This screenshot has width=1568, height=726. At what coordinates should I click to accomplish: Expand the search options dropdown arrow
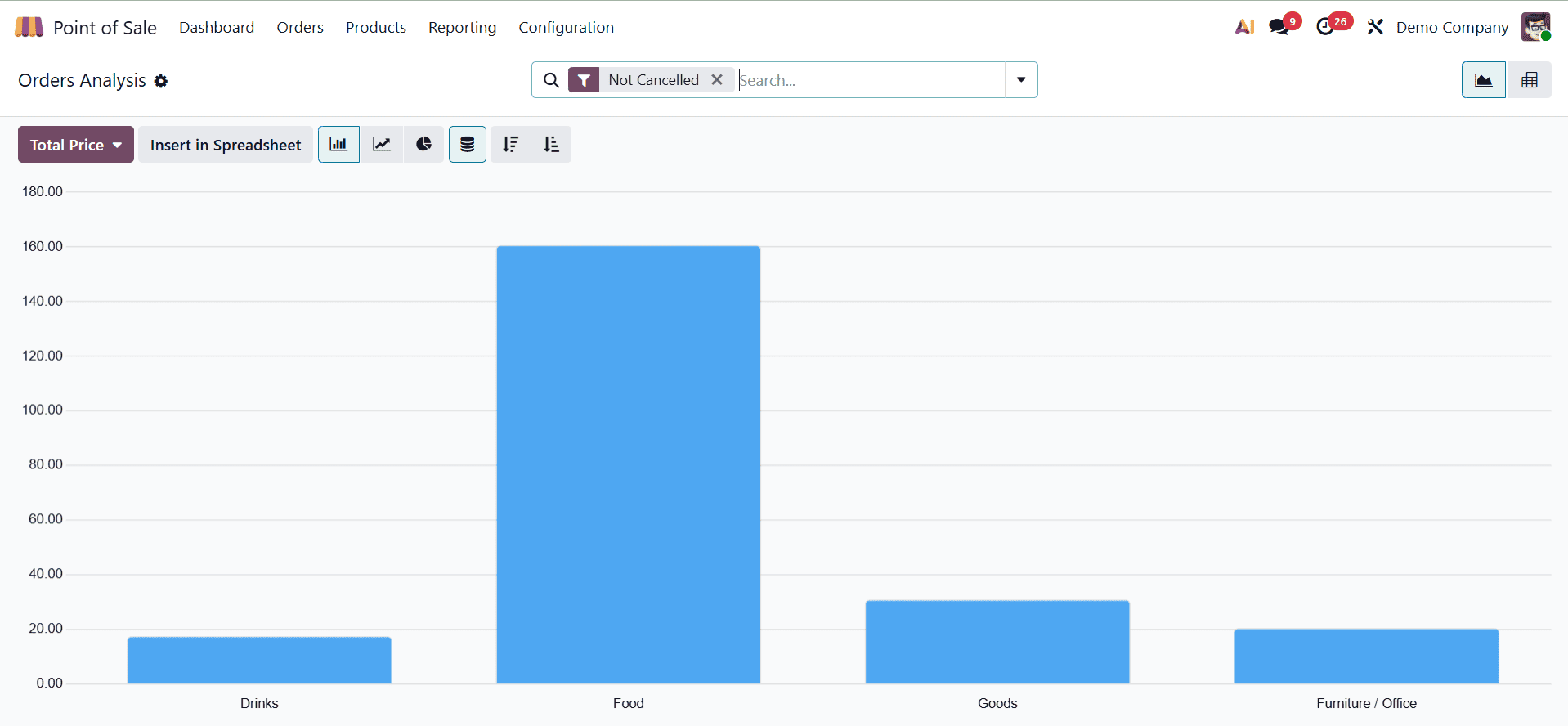tap(1021, 80)
